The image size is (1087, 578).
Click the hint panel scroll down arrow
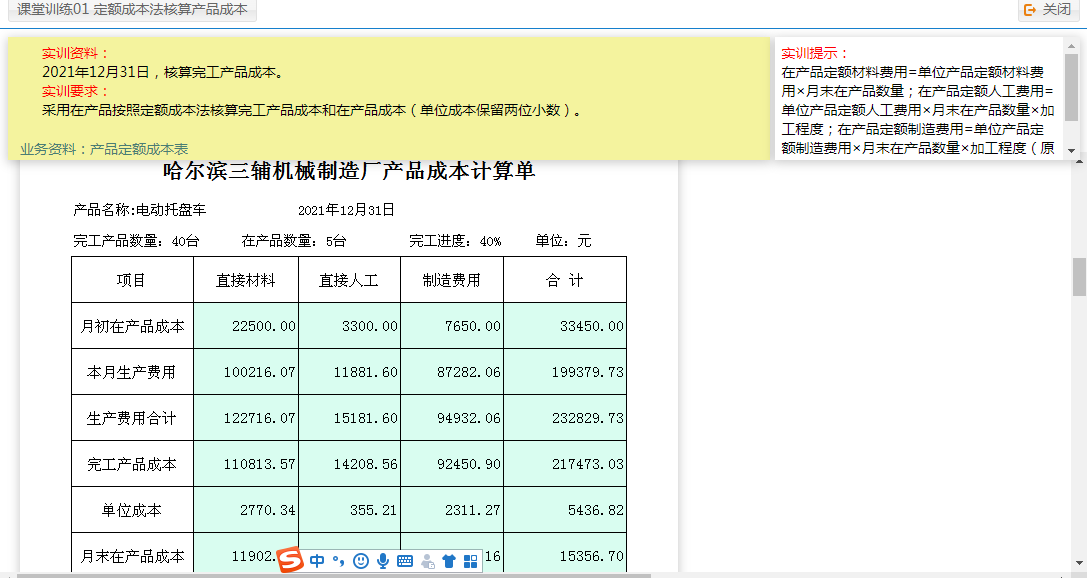click(x=1071, y=150)
